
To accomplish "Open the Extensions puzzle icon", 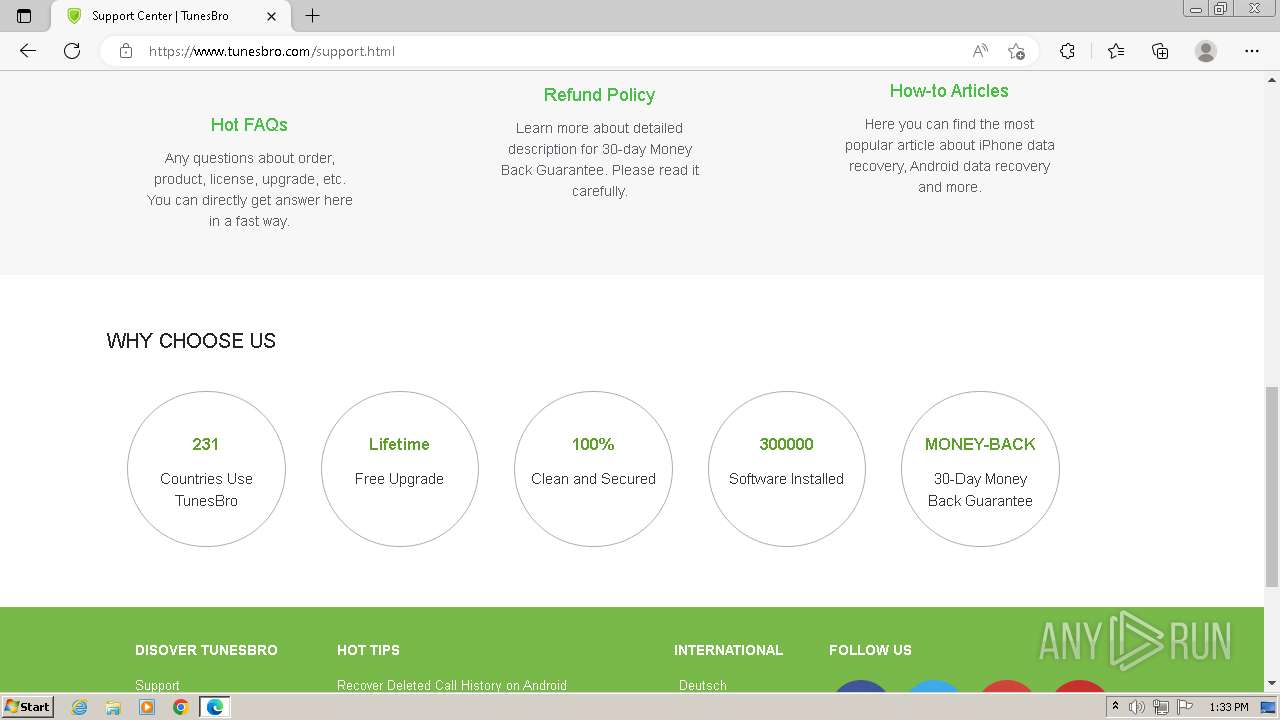I will 1067,51.
